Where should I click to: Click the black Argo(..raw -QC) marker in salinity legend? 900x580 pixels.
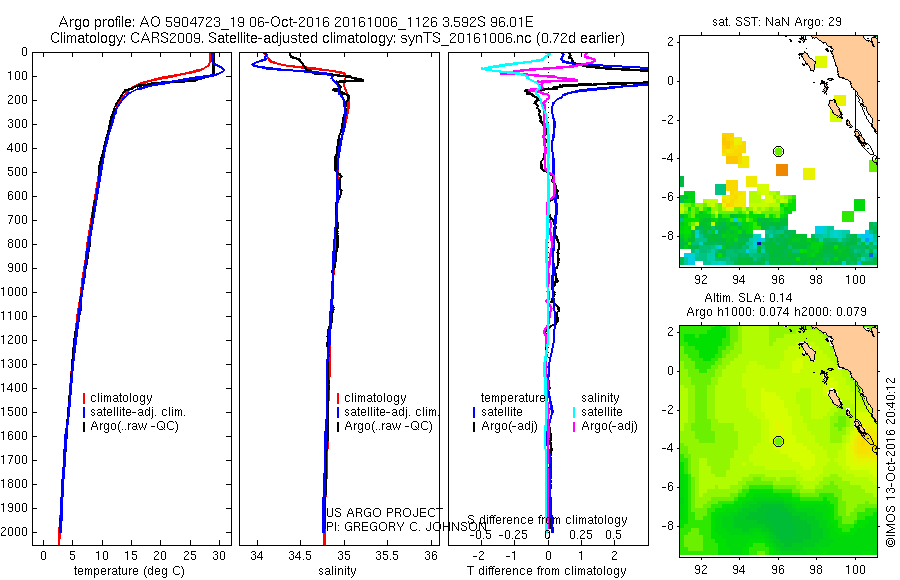(x=338, y=427)
